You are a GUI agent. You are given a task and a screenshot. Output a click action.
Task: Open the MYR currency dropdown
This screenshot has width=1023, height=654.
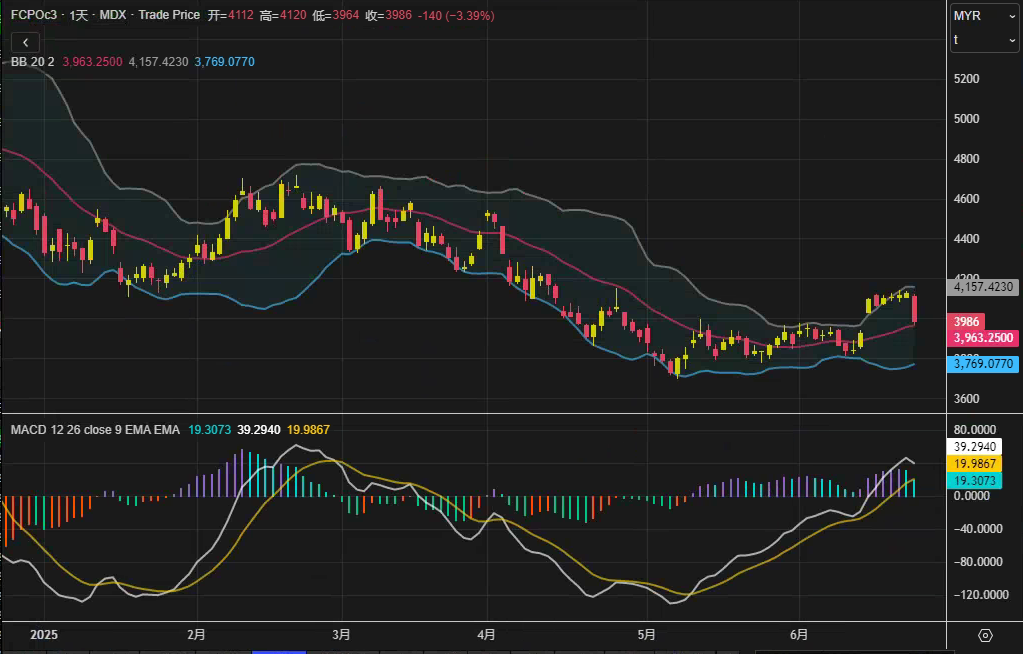(984, 16)
